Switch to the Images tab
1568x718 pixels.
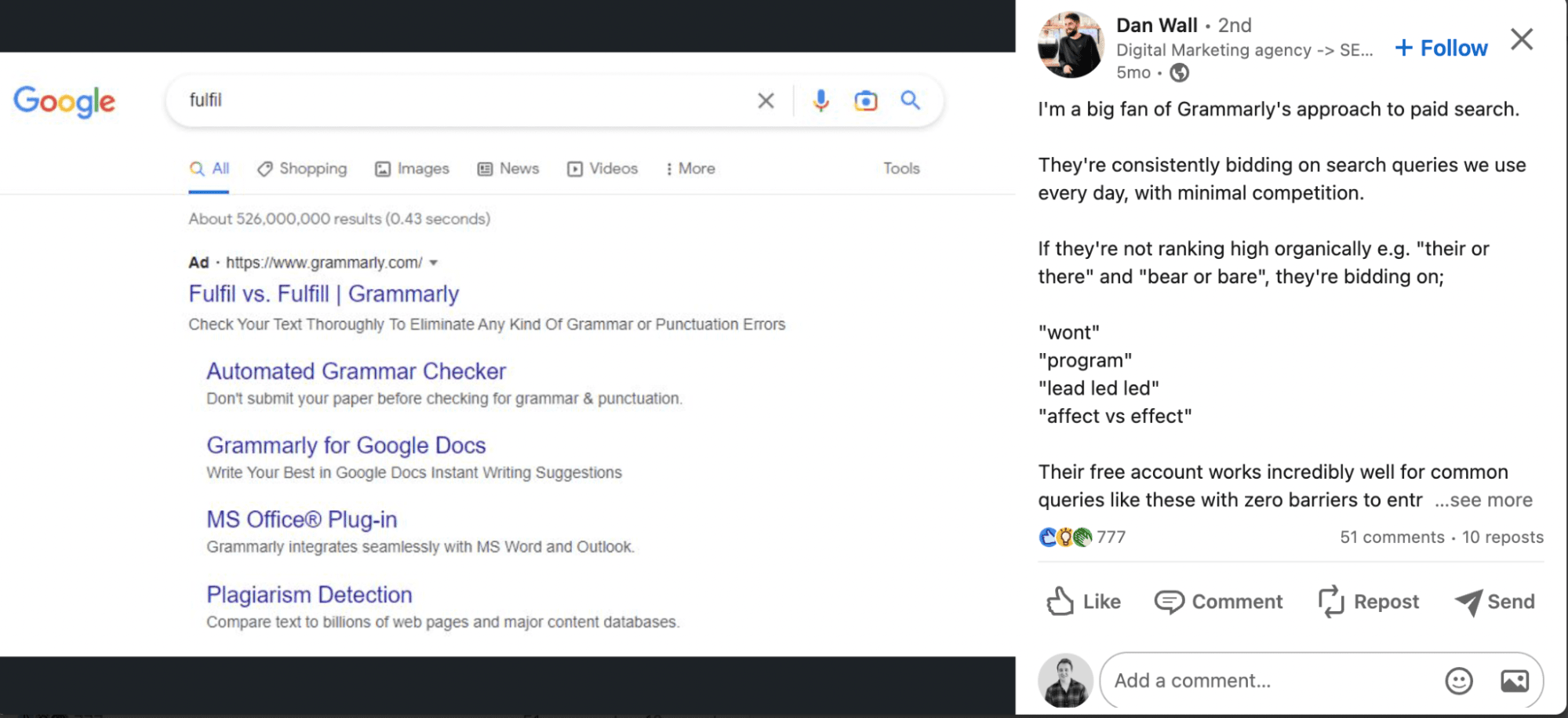click(412, 168)
